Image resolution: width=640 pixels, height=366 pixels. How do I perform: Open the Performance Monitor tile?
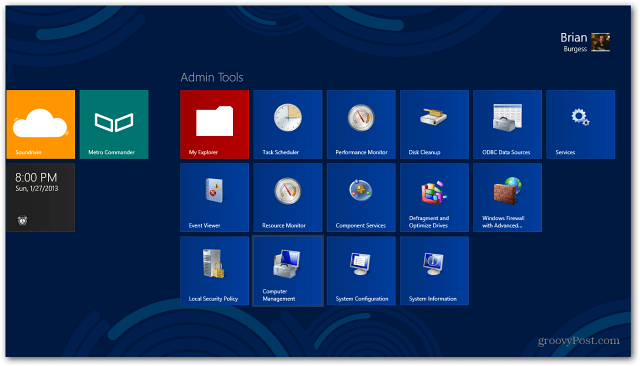pos(361,124)
